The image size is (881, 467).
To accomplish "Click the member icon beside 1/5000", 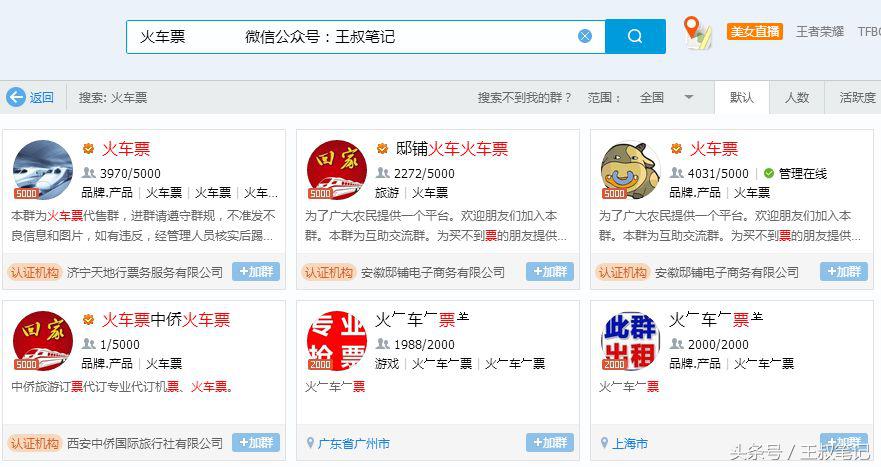I will click(x=89, y=343).
